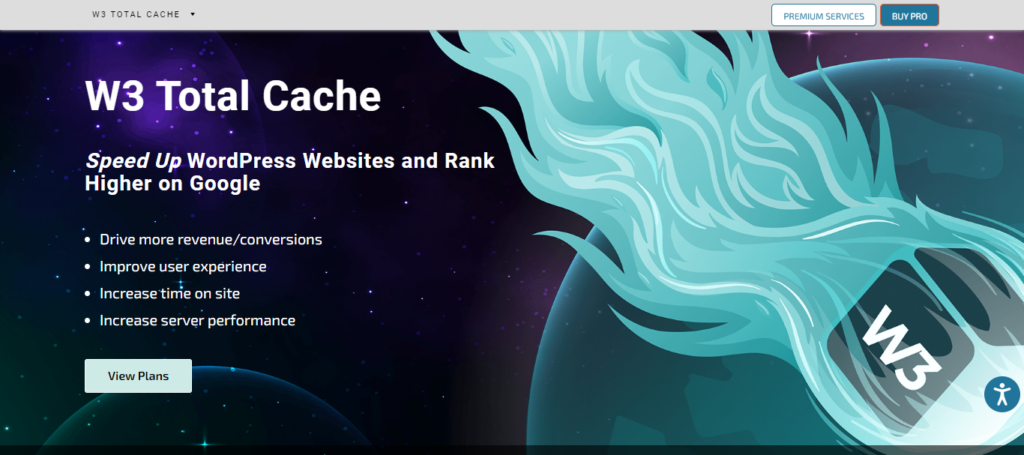Select the View Plans button
The image size is (1024, 455).
point(138,376)
